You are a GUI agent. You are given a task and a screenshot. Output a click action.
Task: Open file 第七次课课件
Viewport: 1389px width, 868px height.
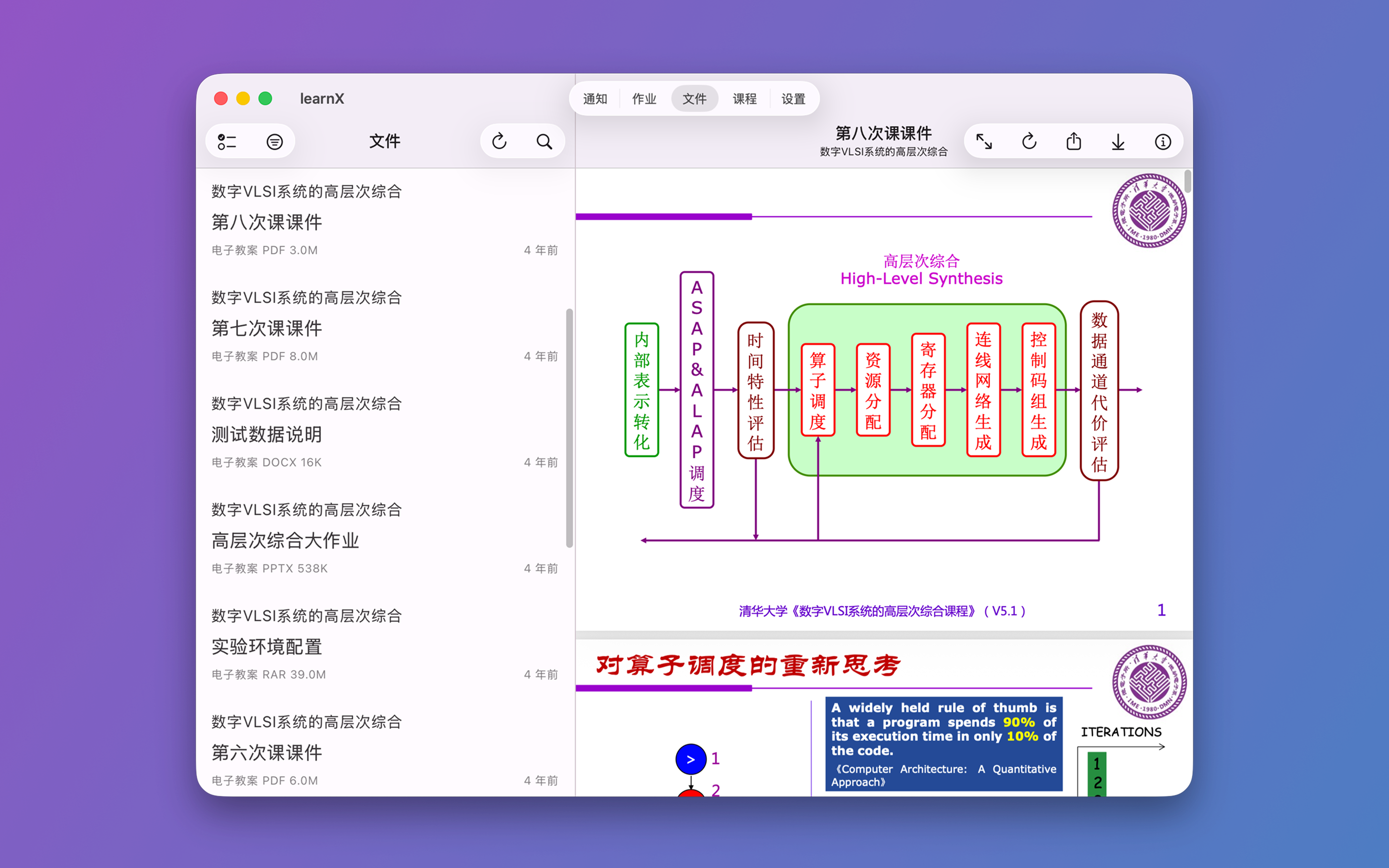(384, 327)
